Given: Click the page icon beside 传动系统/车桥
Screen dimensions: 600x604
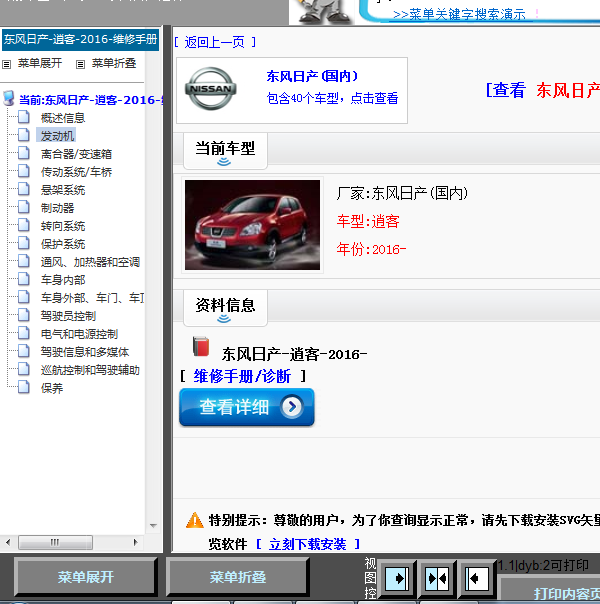Looking at the screenshot, I should (x=23, y=171).
